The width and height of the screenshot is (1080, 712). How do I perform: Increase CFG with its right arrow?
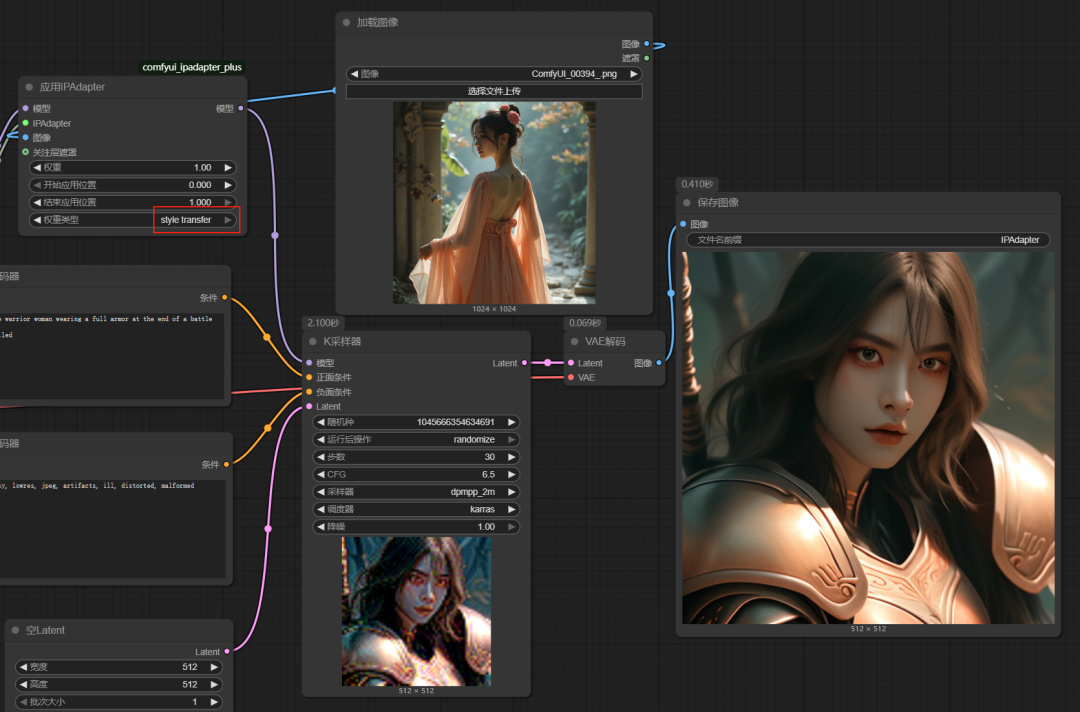coord(512,474)
